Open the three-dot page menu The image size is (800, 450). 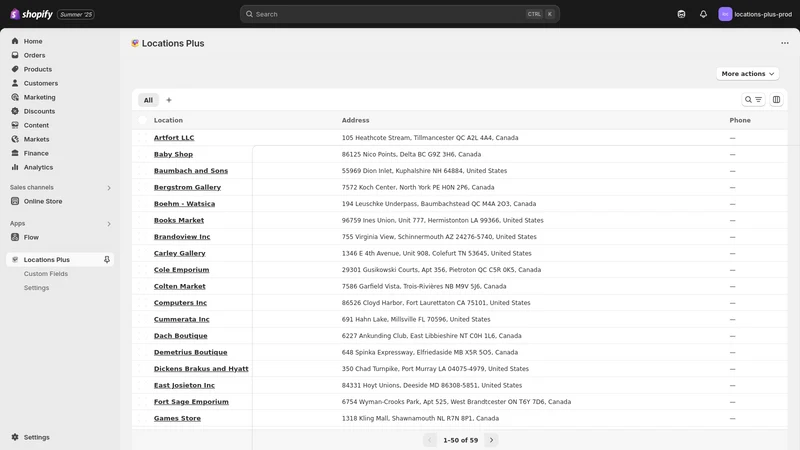(x=785, y=43)
